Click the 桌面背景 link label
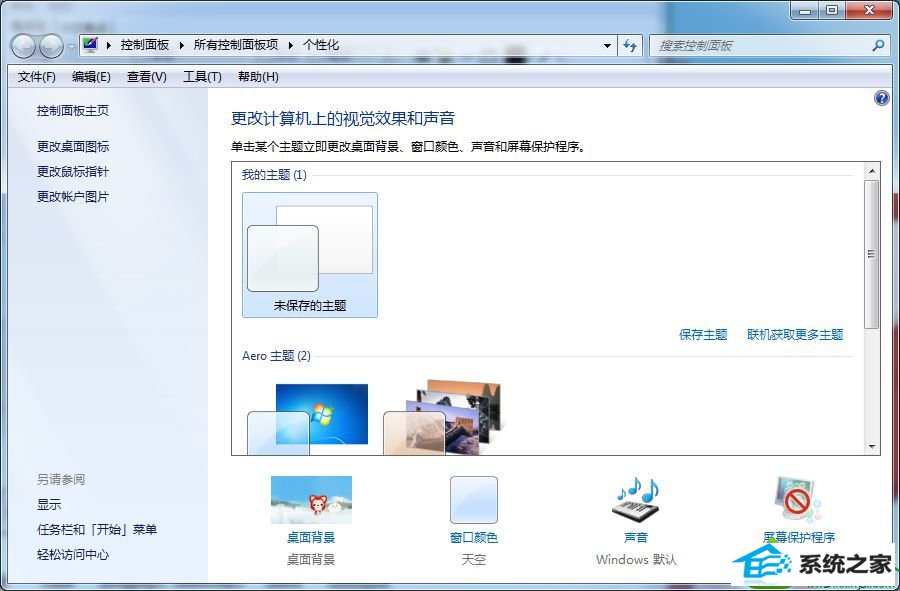This screenshot has width=900, height=591. (311, 538)
